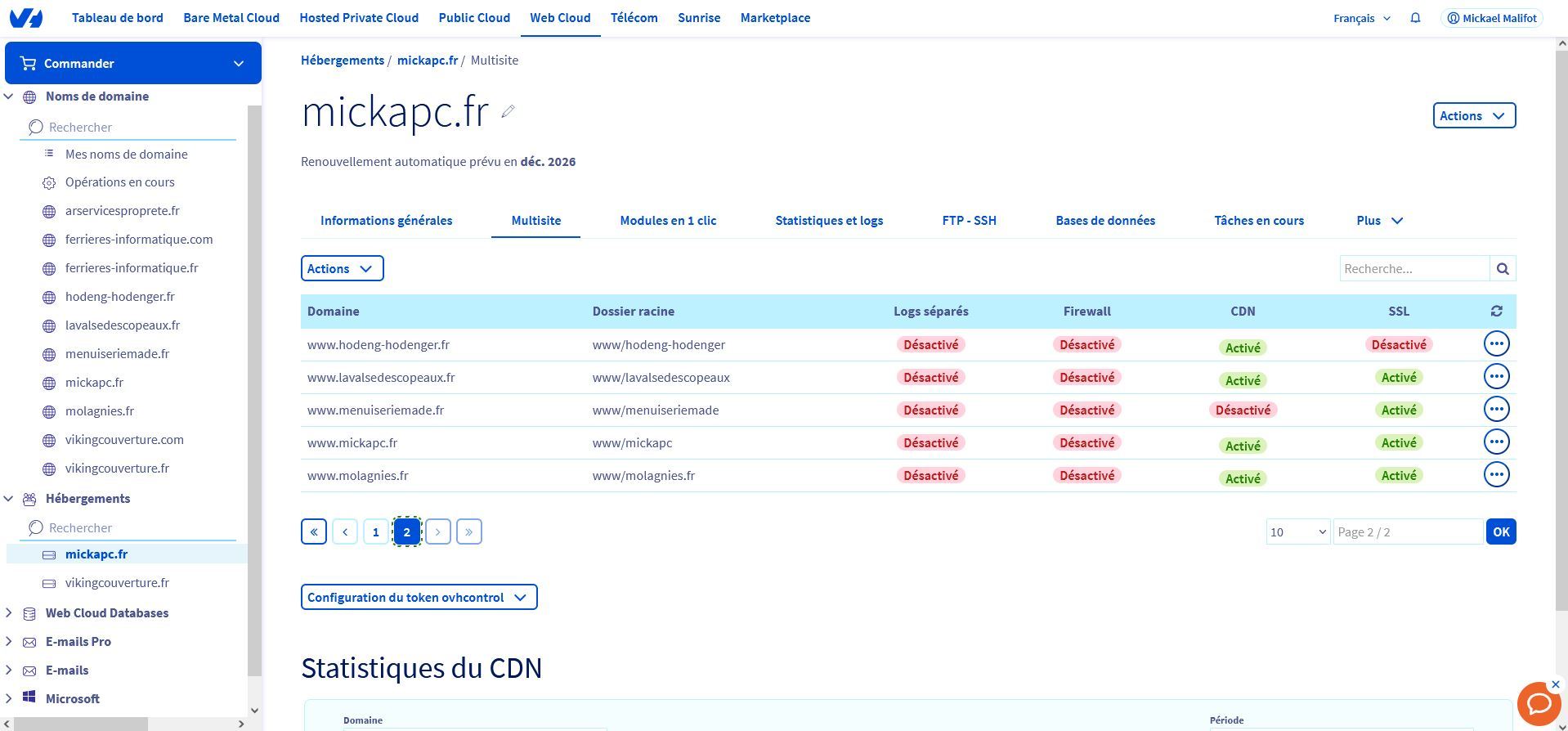Image resolution: width=1568 pixels, height=731 pixels.
Task: Open the Hébergements breadcrumb link
Action: tap(343, 61)
